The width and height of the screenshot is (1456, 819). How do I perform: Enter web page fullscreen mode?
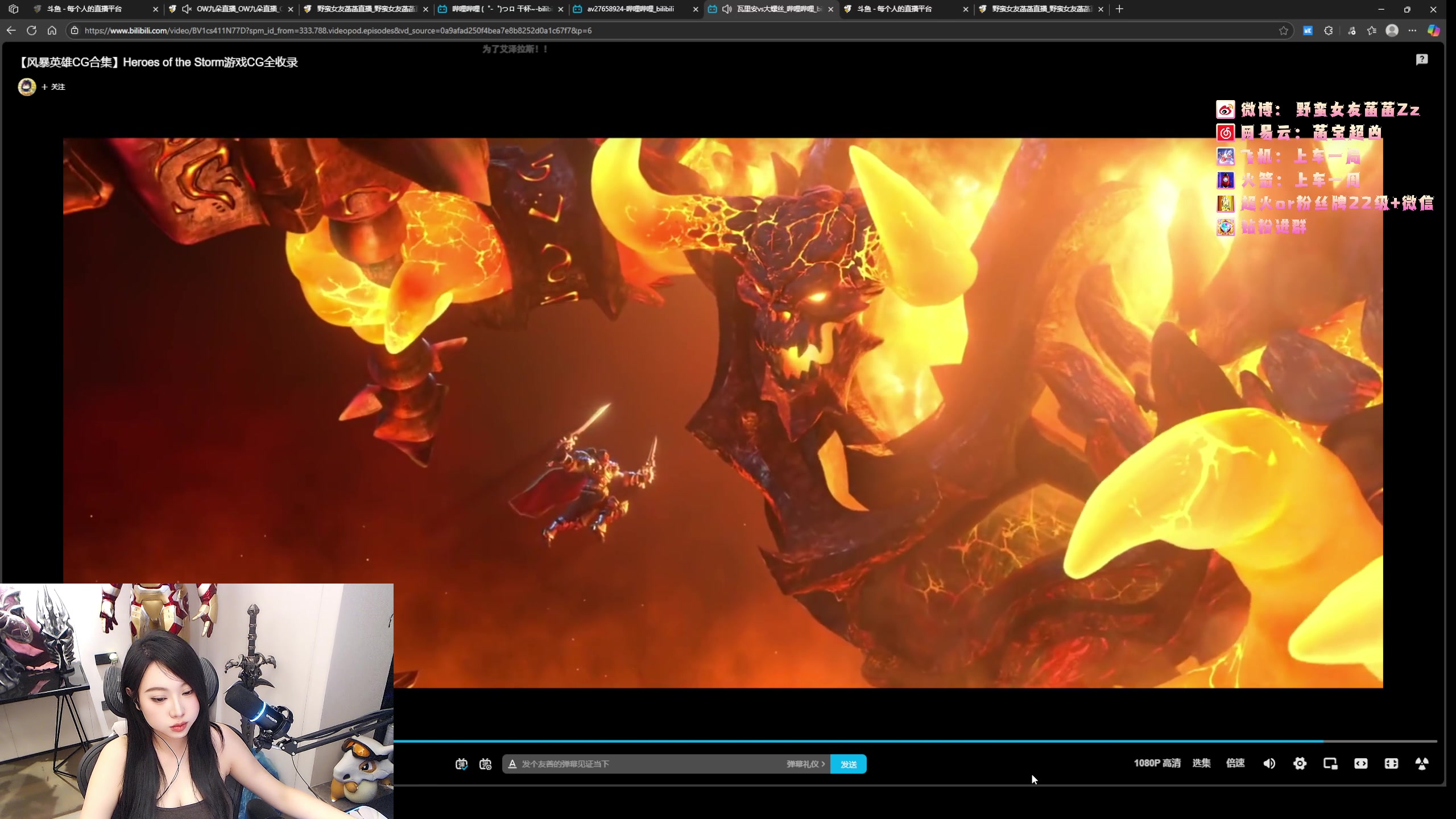[1391, 764]
